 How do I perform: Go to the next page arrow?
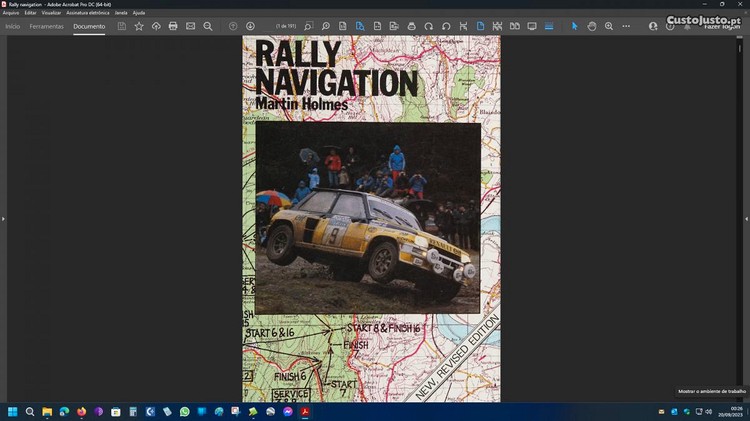(250, 26)
